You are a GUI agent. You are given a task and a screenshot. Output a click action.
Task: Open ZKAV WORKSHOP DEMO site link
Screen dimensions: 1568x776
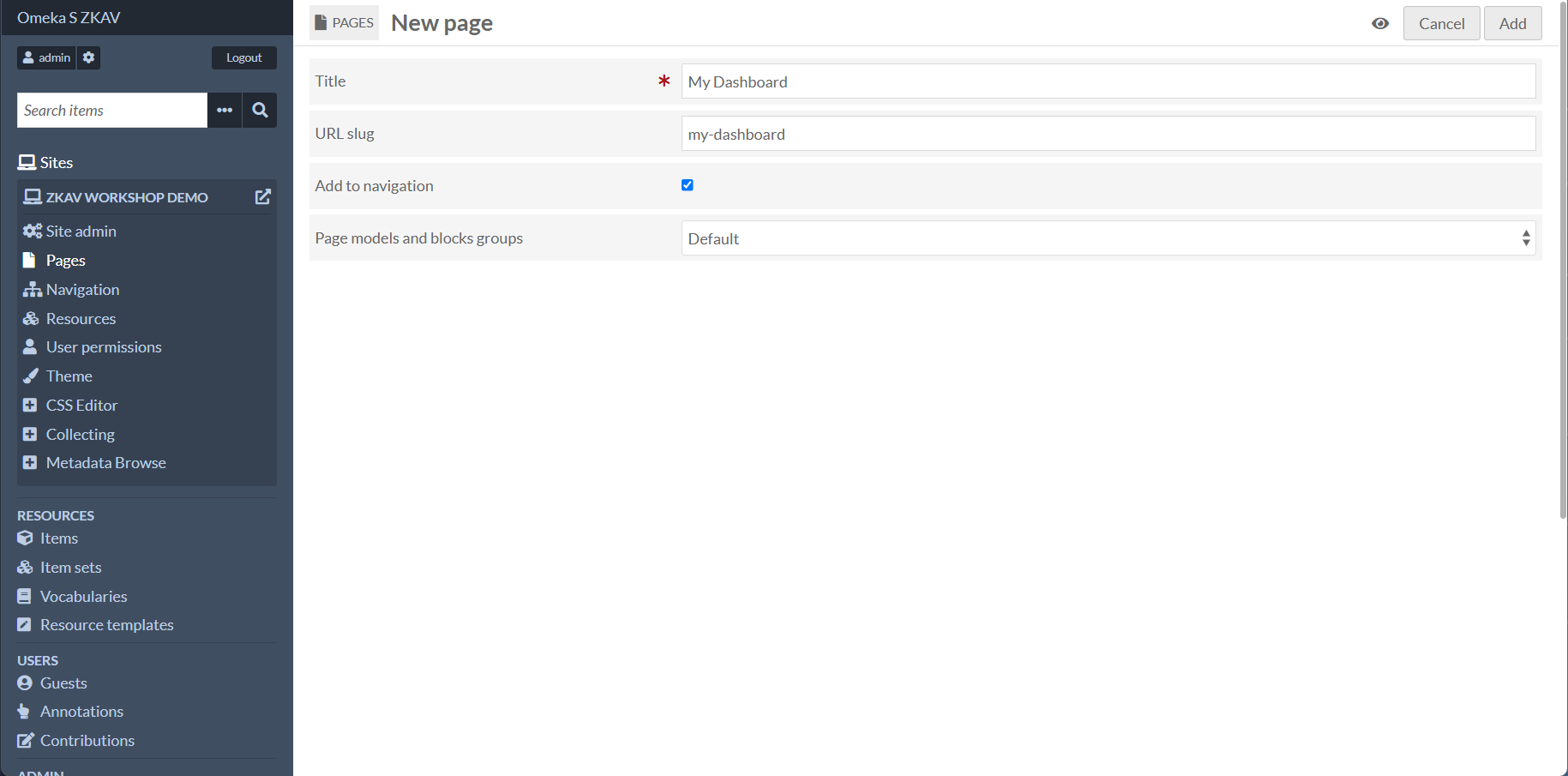click(116, 197)
